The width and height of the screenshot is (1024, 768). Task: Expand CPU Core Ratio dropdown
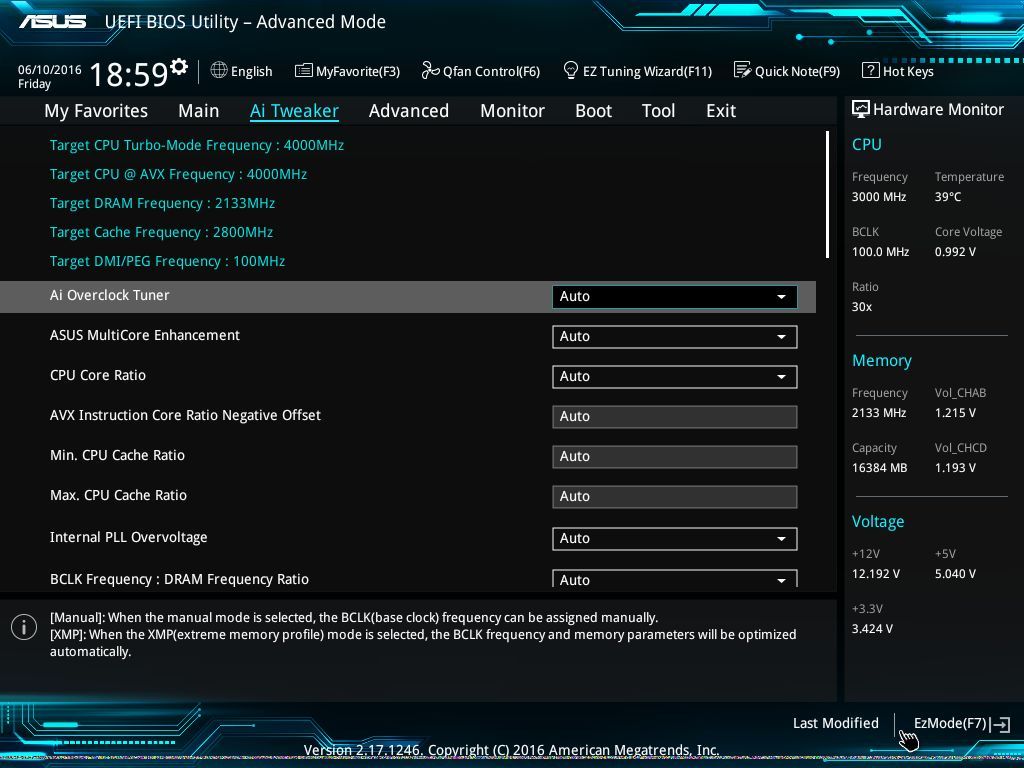pyautogui.click(x=675, y=377)
